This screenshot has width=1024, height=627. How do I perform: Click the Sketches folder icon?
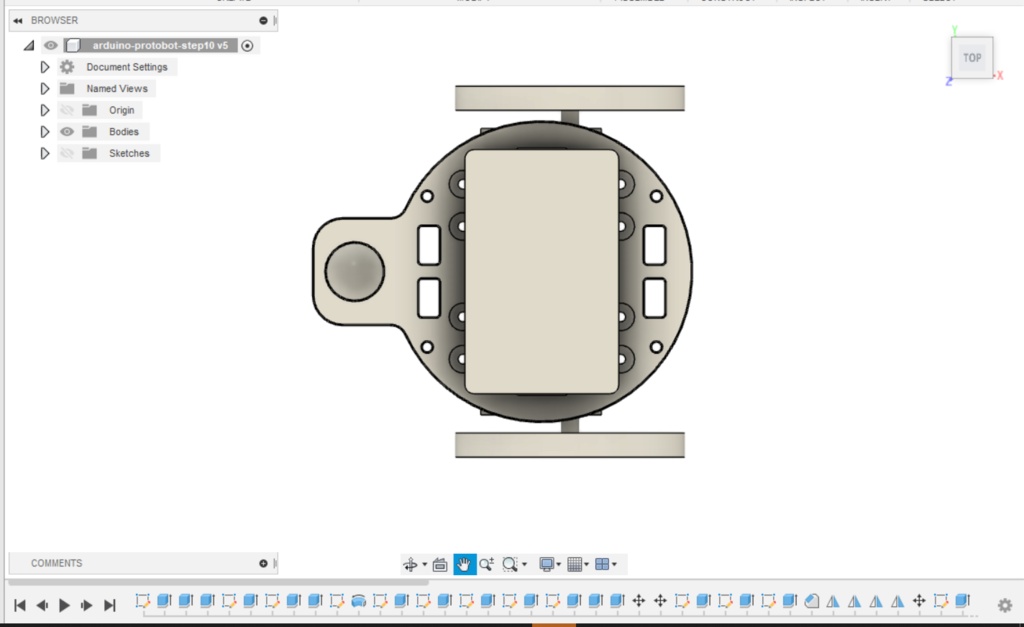89,153
